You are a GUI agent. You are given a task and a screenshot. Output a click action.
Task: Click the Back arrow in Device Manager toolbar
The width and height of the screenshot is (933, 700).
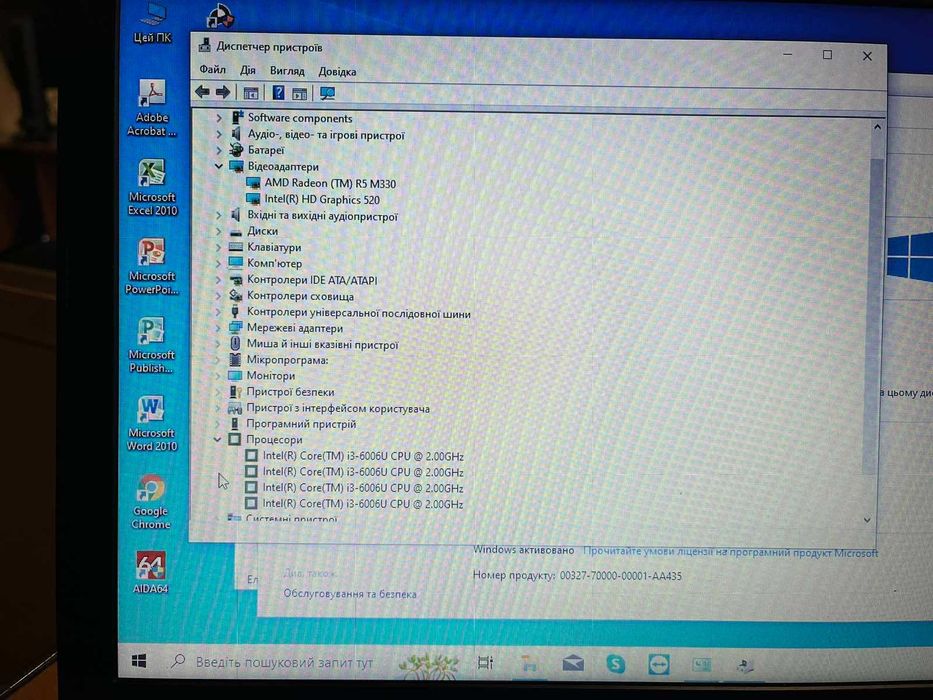tap(202, 92)
